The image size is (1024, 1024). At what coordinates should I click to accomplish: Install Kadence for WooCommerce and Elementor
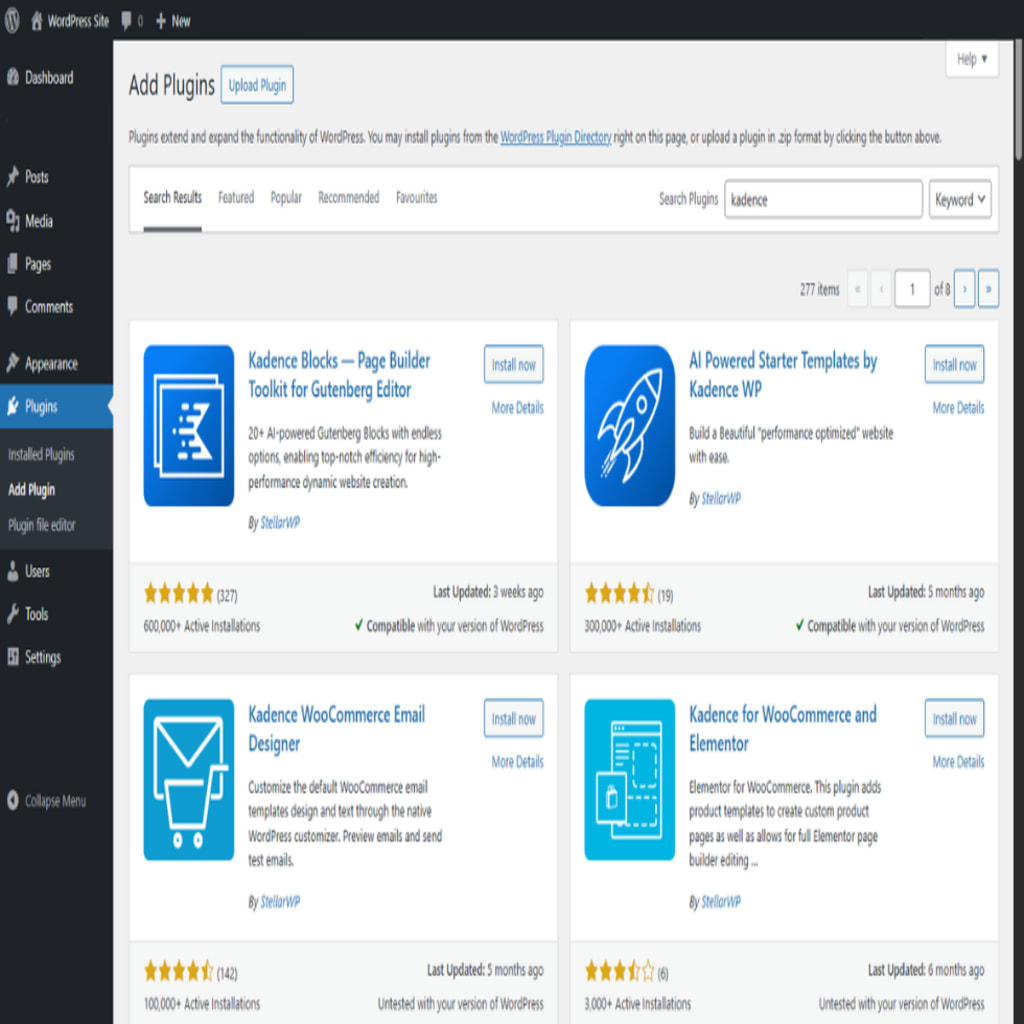pos(955,718)
